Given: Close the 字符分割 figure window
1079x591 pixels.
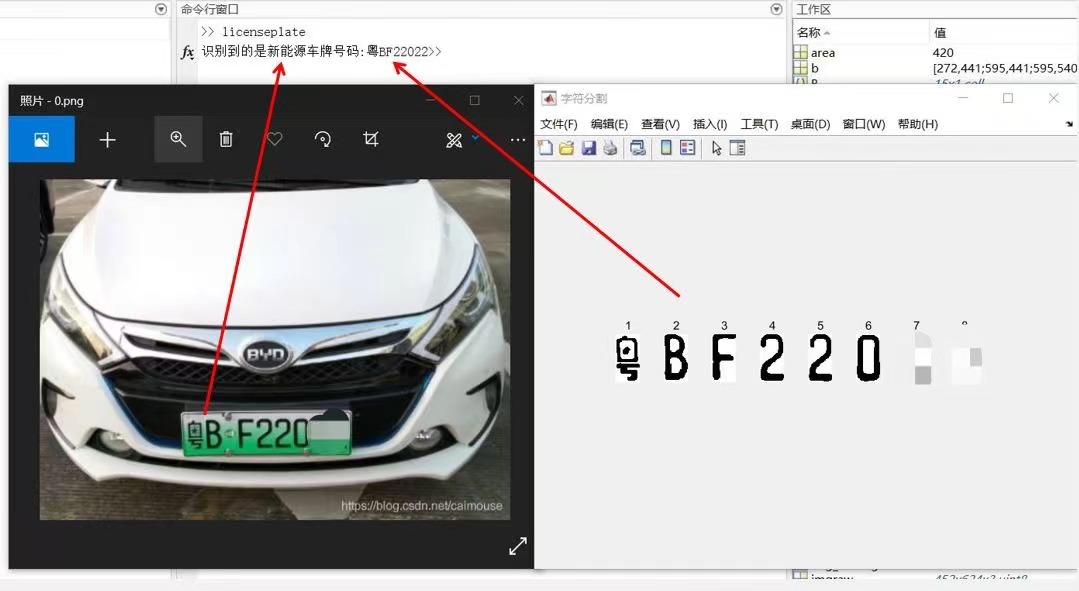Looking at the screenshot, I should tap(1054, 98).
